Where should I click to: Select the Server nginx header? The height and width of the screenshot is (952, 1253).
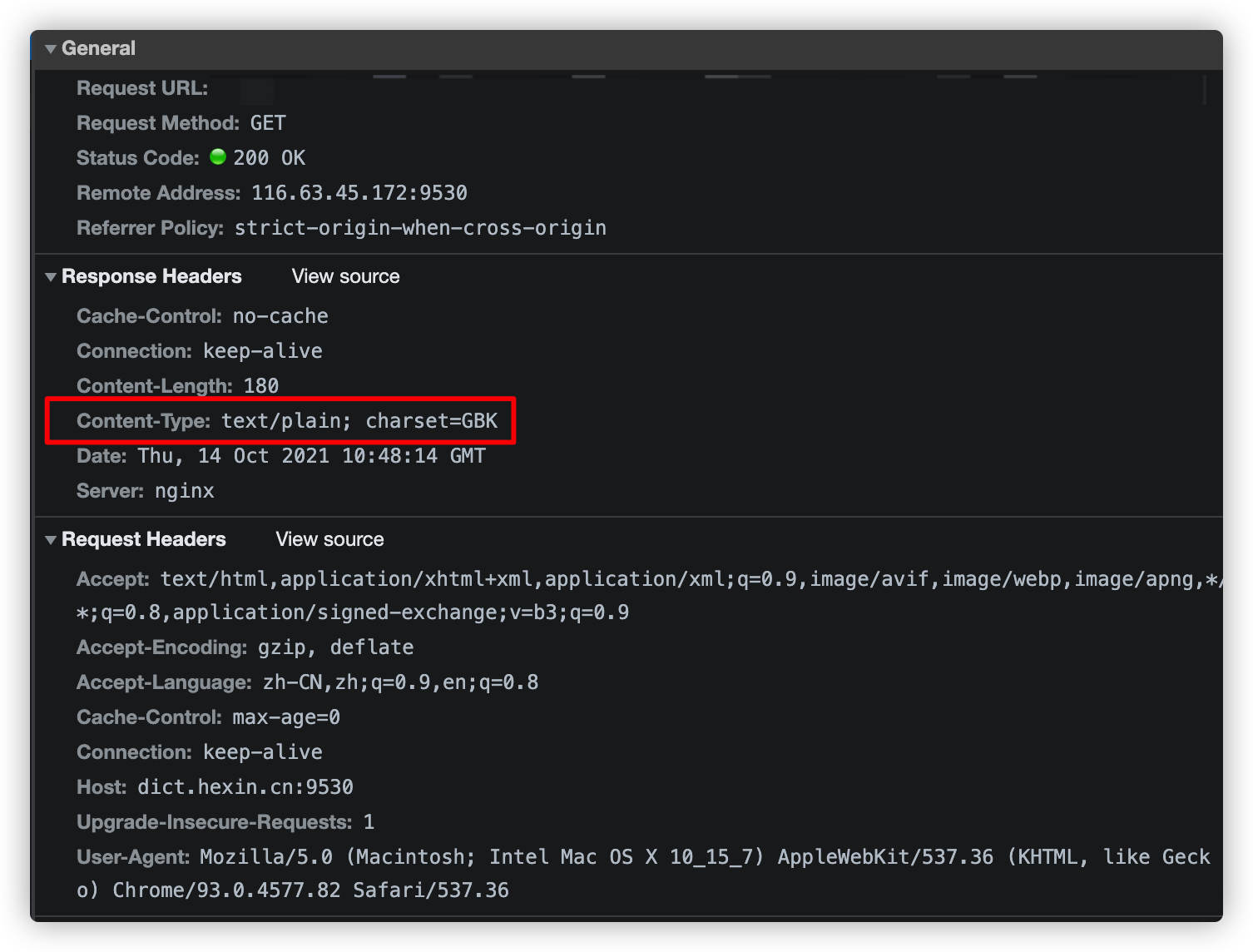tap(146, 490)
